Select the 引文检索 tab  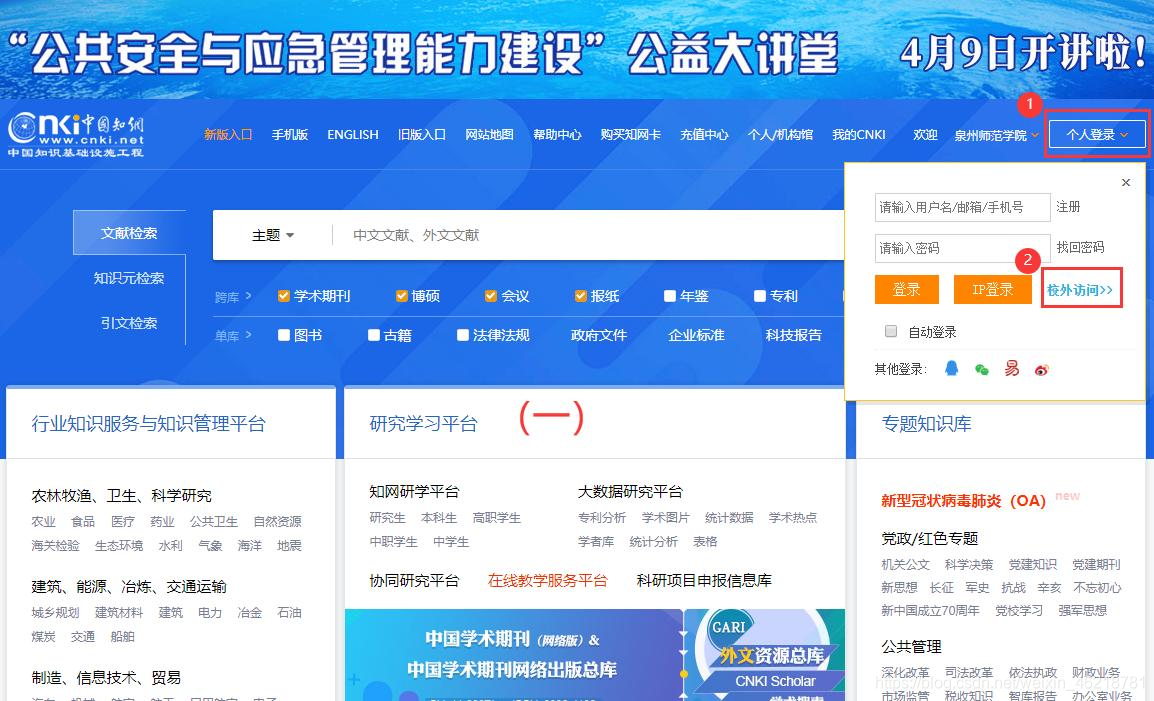tap(129, 323)
